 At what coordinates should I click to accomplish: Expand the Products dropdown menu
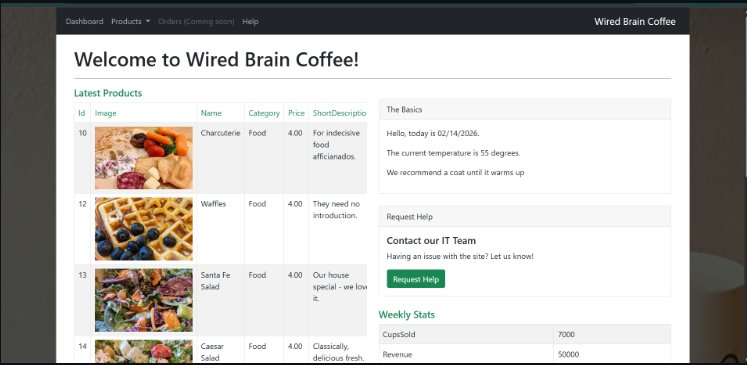pyautogui.click(x=131, y=21)
